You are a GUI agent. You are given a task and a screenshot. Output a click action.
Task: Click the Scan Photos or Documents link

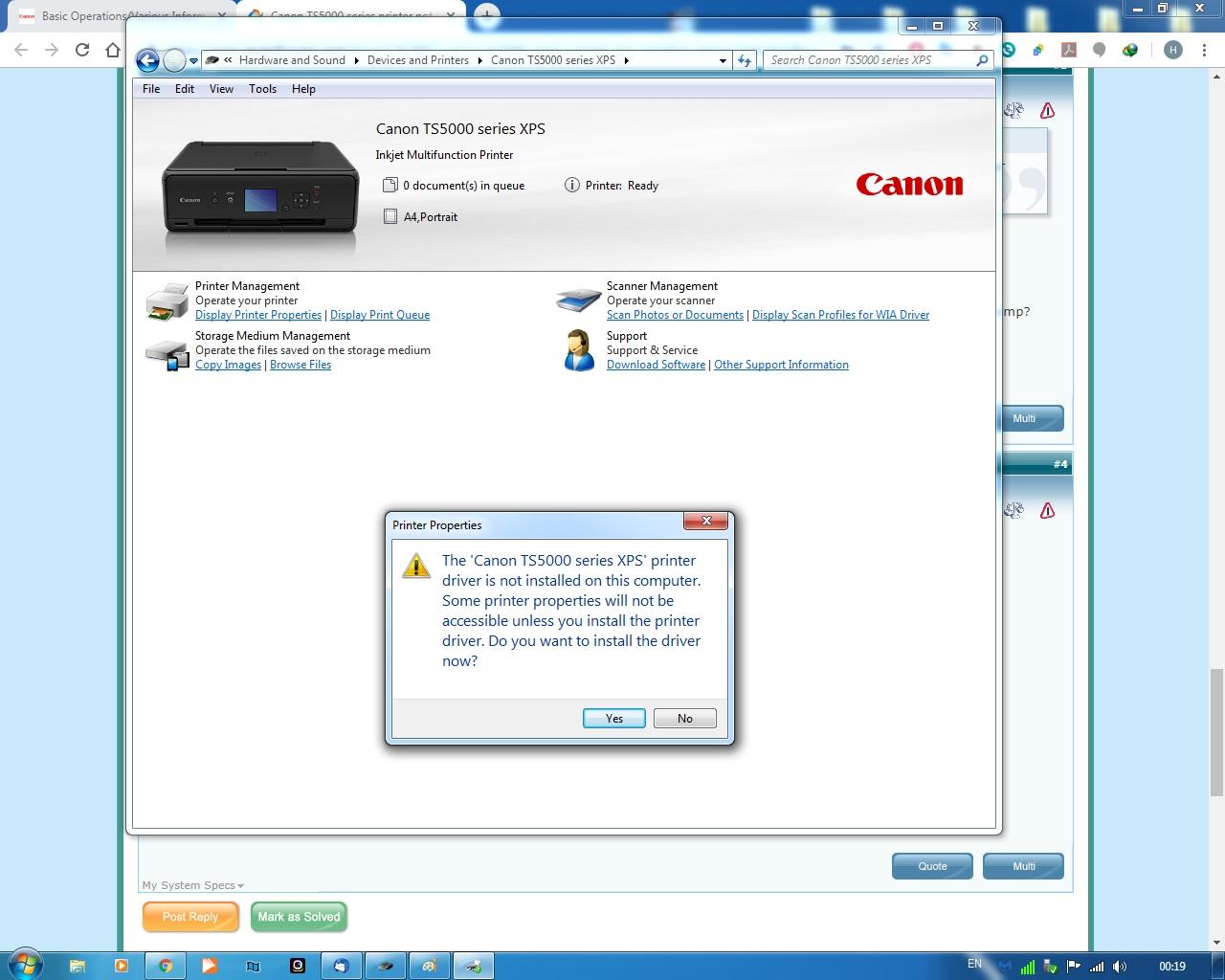pyautogui.click(x=675, y=315)
